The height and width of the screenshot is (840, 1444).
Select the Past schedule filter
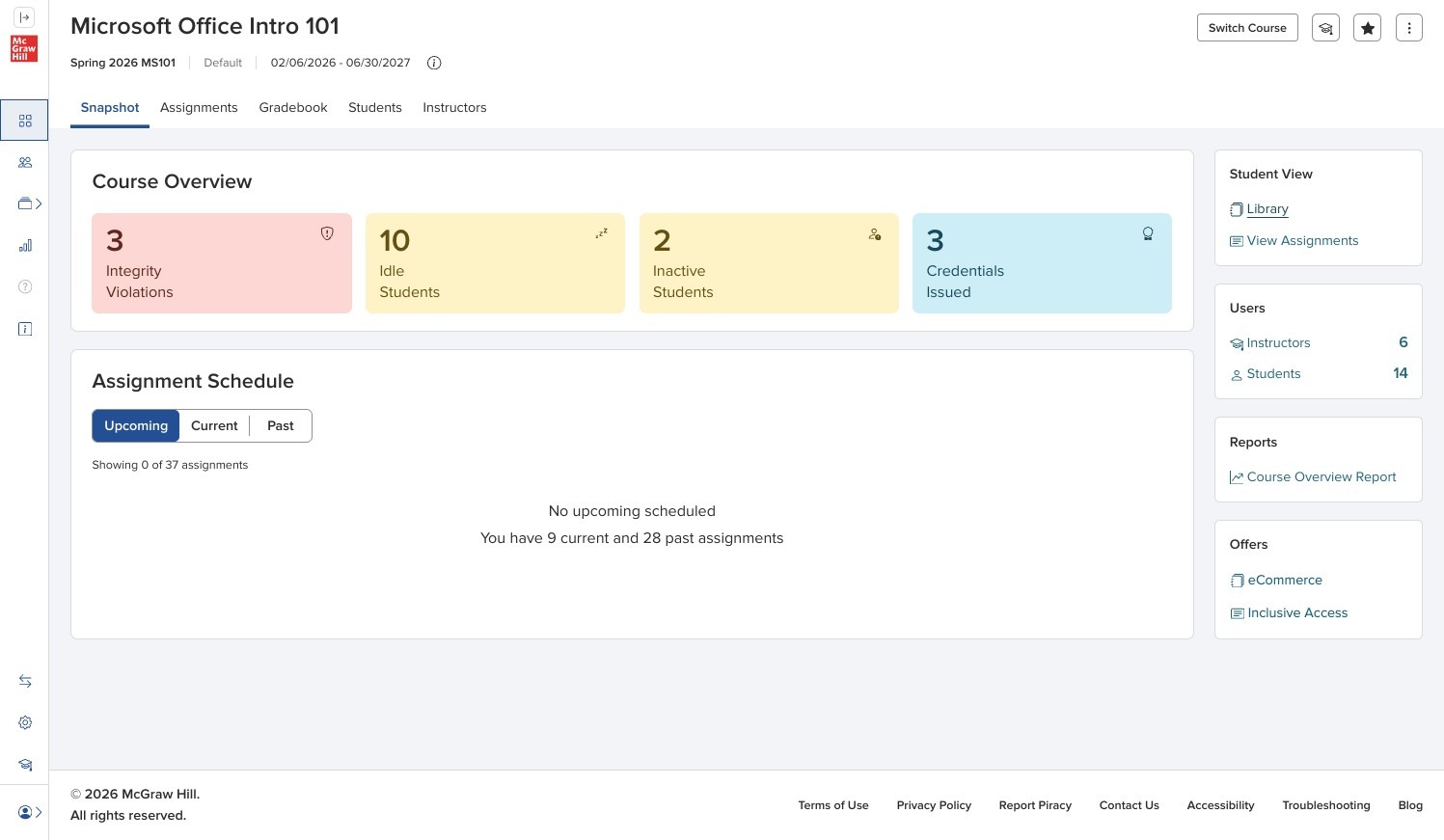click(281, 426)
